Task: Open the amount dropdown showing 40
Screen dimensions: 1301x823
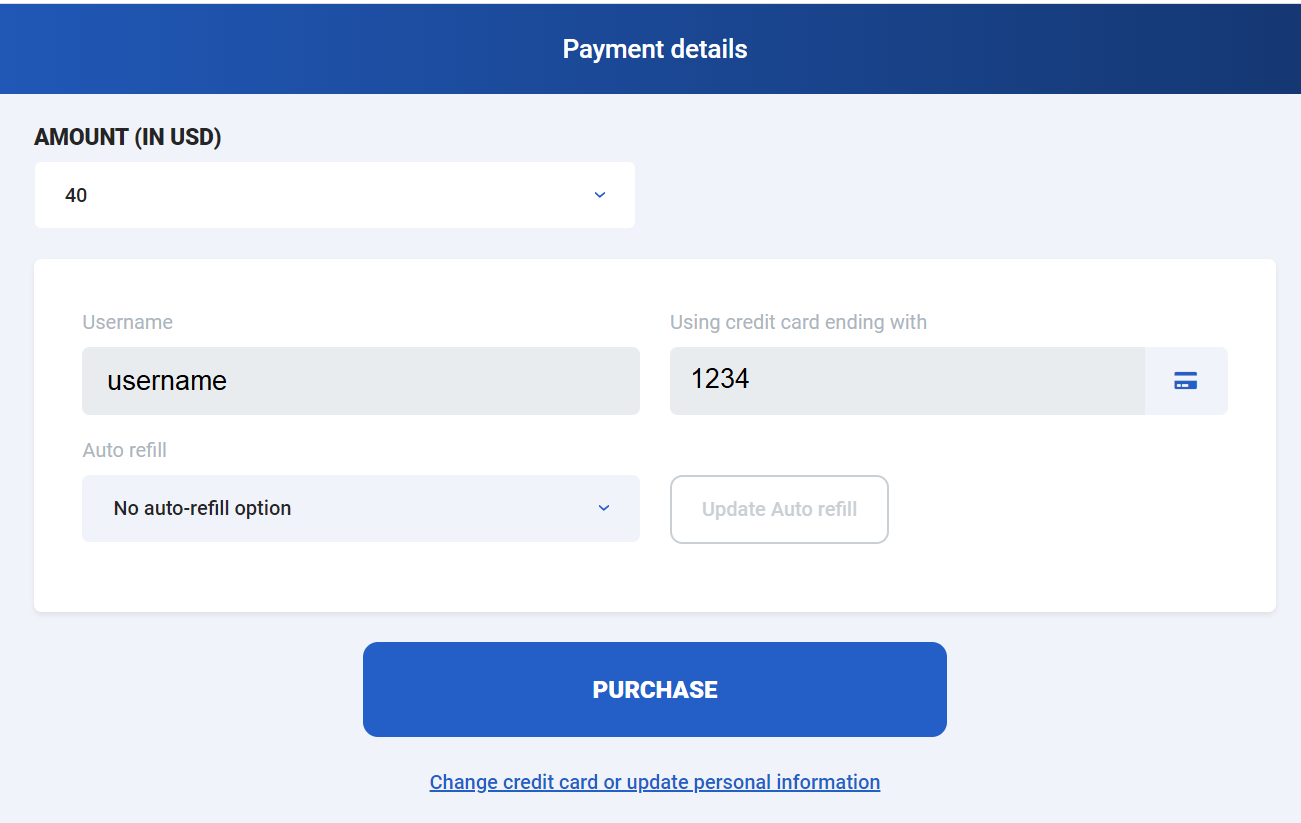Action: 335,195
